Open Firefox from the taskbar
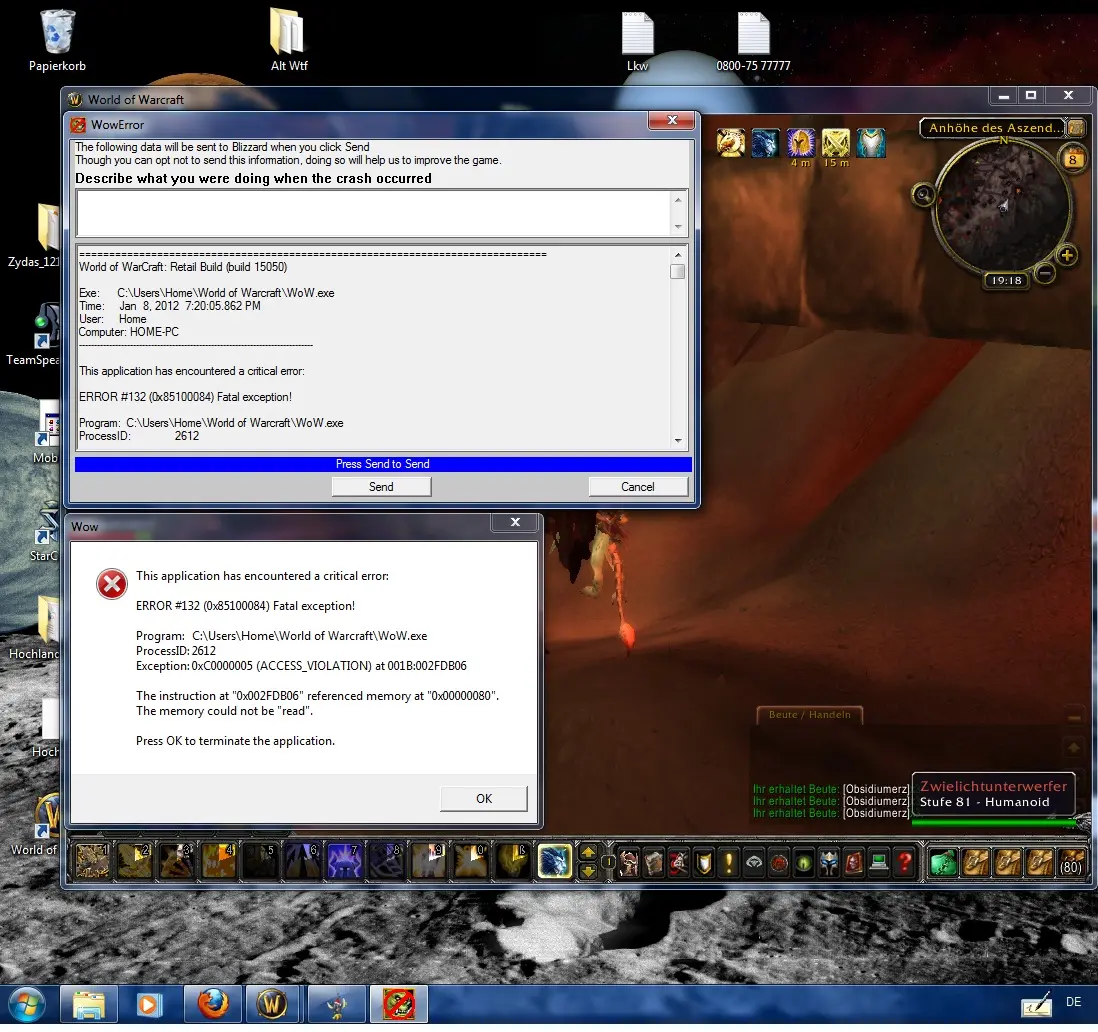 click(x=212, y=1003)
